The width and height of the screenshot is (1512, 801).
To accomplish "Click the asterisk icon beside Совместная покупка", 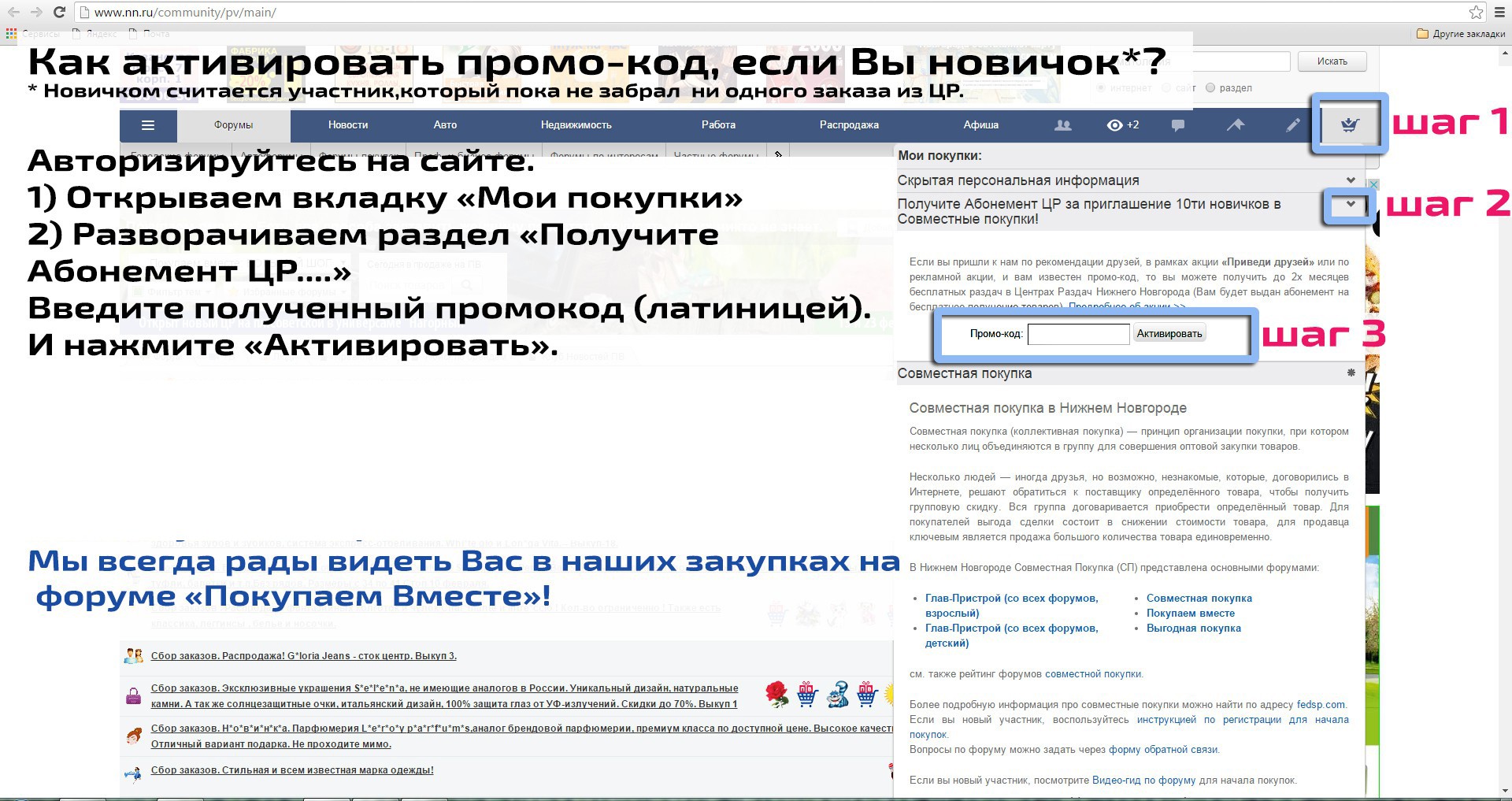I will (1351, 373).
